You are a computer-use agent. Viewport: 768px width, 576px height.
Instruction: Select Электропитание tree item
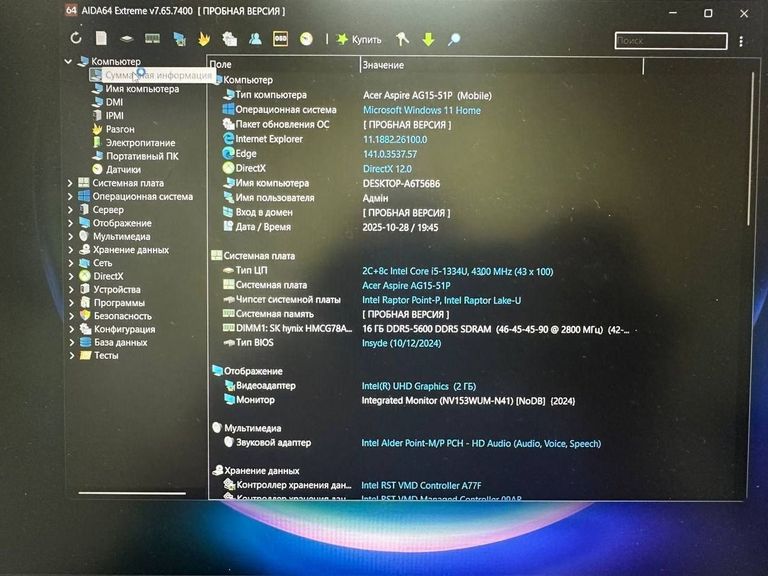[134, 143]
